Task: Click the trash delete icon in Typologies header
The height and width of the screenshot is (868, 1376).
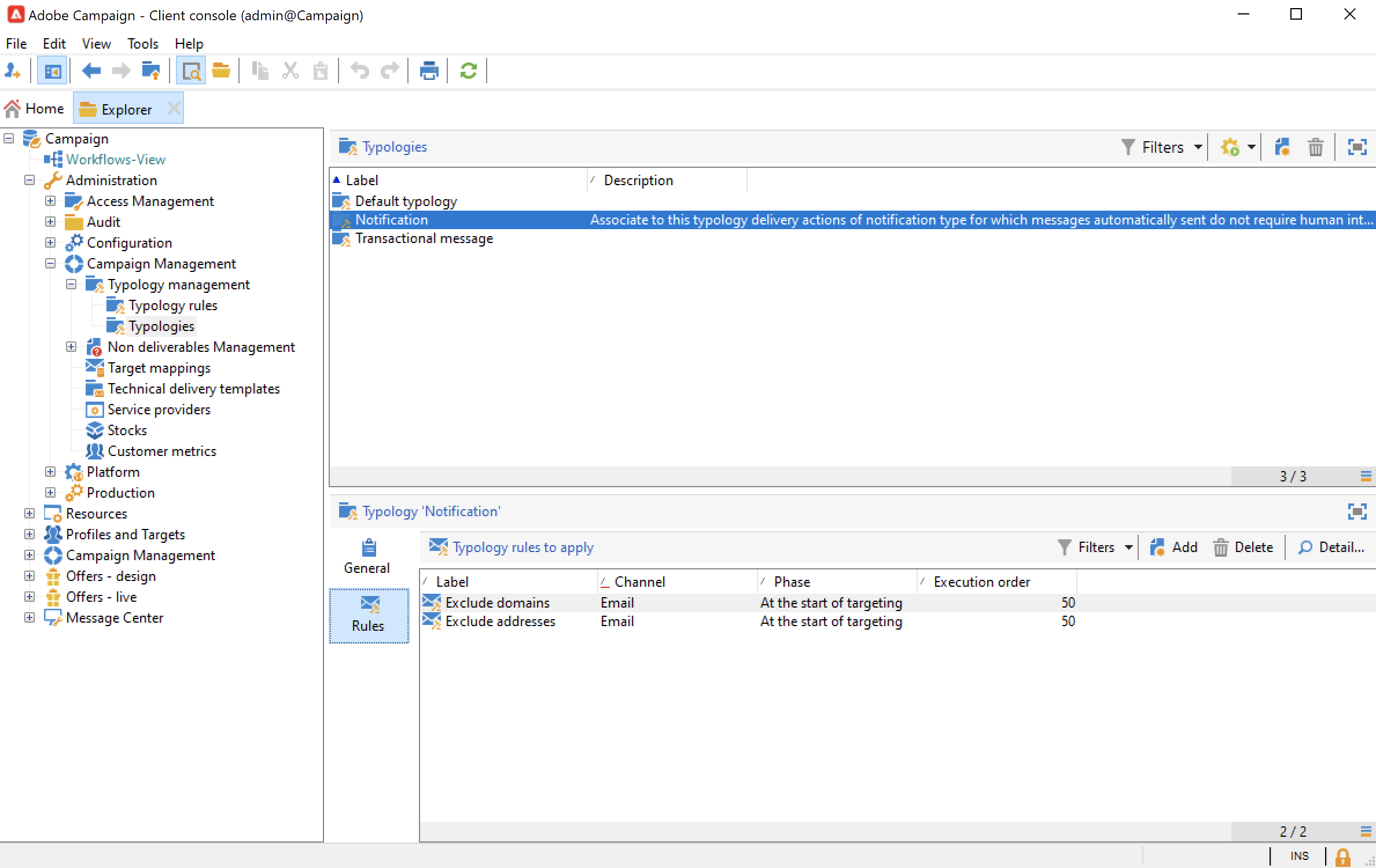Action: [x=1315, y=148]
